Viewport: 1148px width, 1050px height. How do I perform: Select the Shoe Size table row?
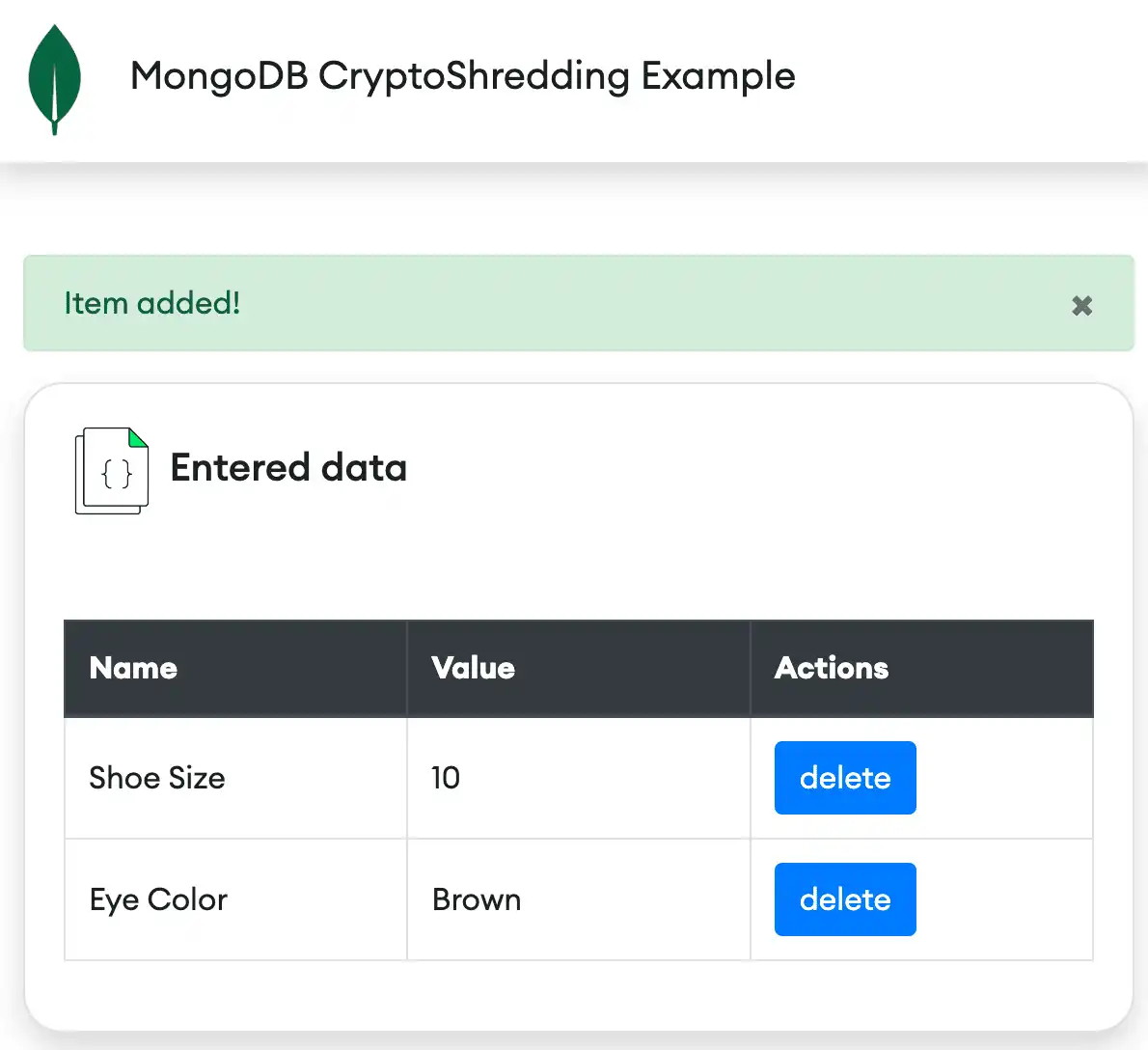click(579, 778)
